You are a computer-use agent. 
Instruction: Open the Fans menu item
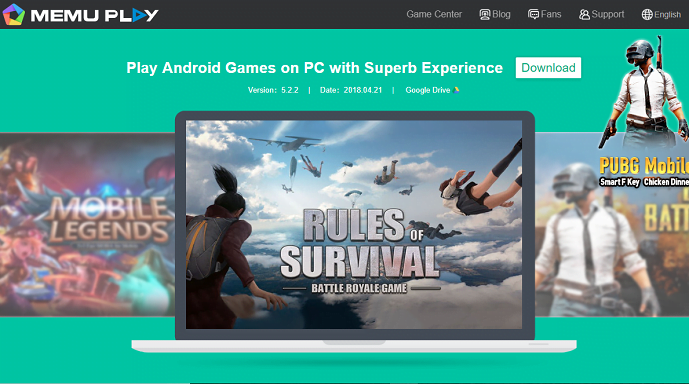(551, 14)
